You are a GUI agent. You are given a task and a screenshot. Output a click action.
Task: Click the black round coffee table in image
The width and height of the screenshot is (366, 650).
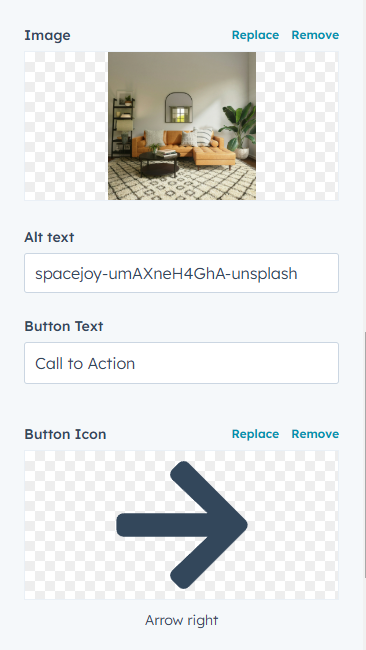159,164
